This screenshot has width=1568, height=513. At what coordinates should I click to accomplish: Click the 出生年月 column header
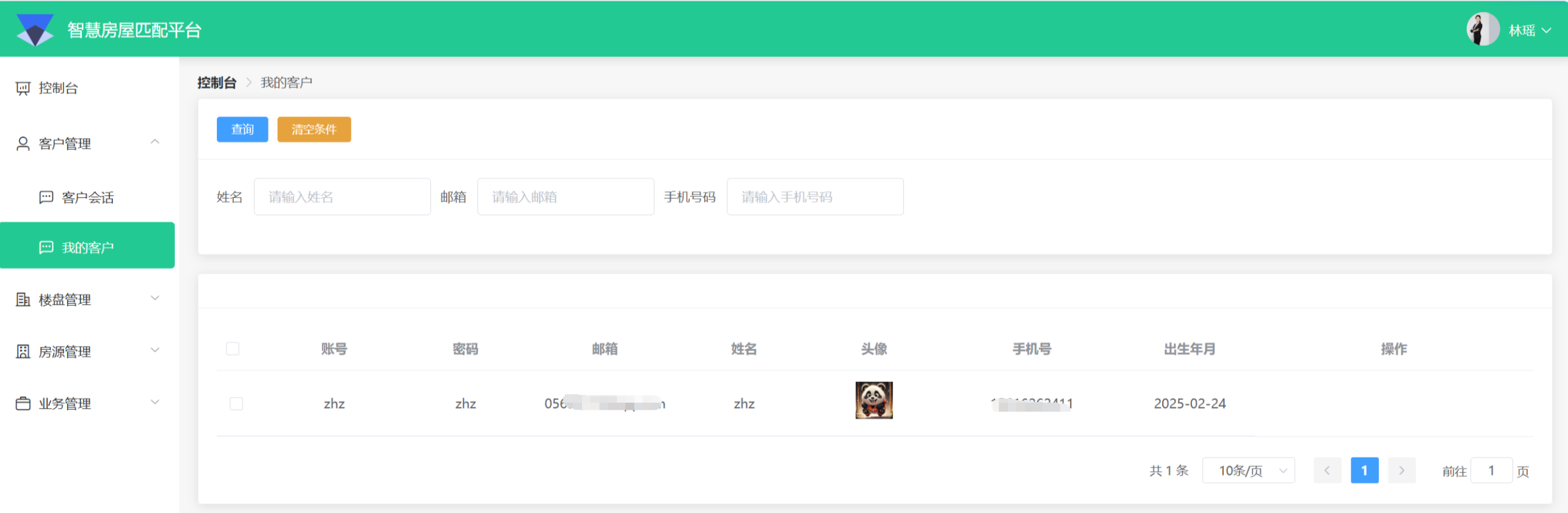click(1189, 349)
